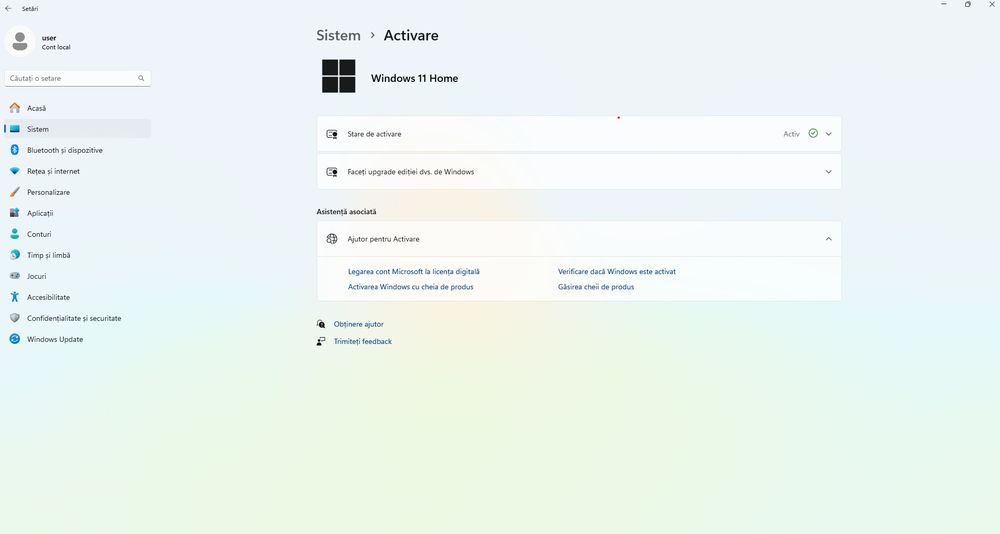1000x534 pixels.
Task: Open Aplicații settings
Action: [78, 213]
